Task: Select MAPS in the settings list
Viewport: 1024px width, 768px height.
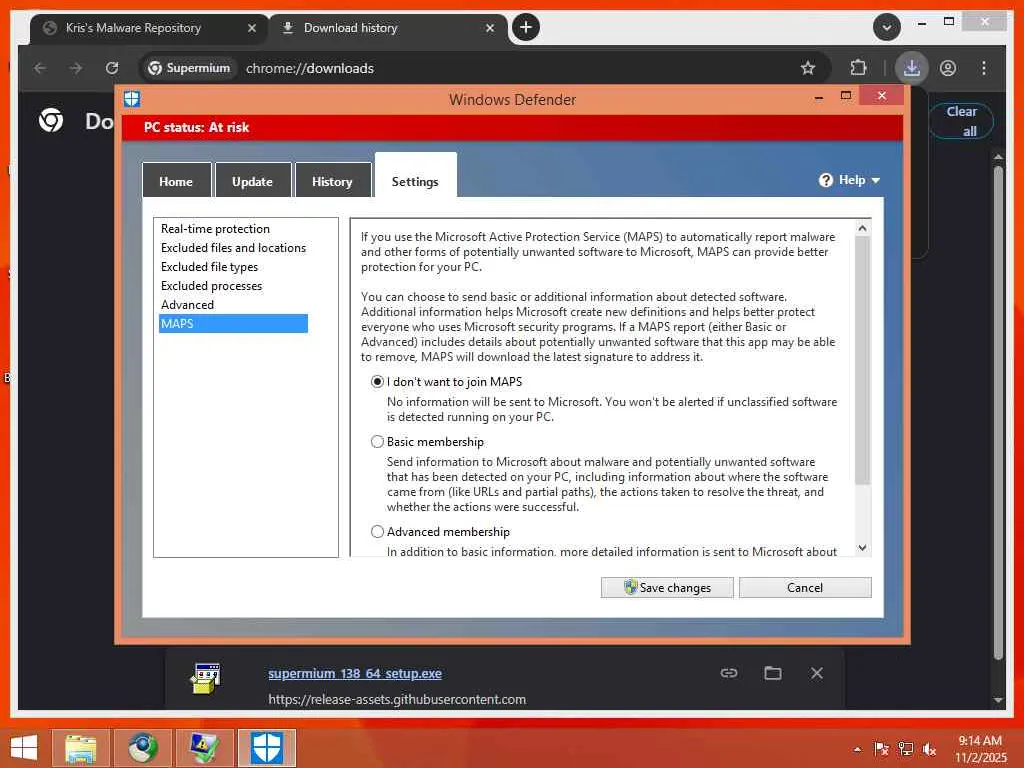Action: pyautogui.click(x=233, y=323)
